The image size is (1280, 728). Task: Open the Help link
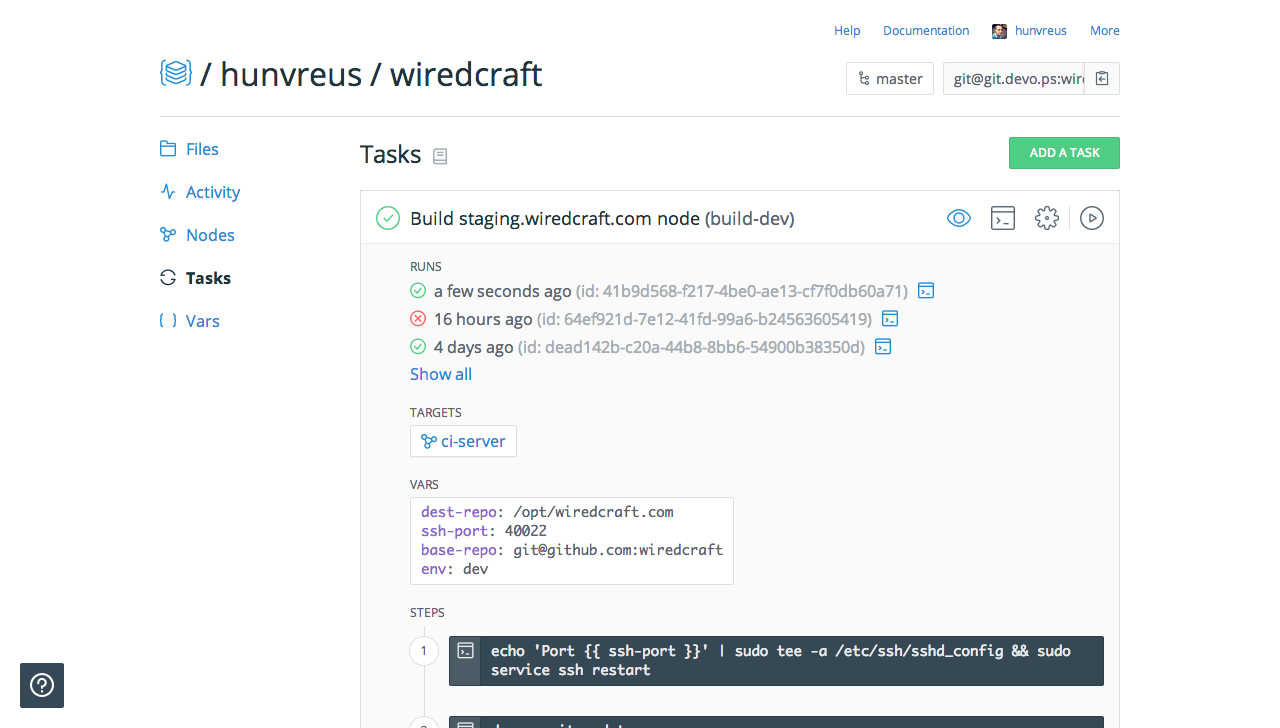(847, 31)
